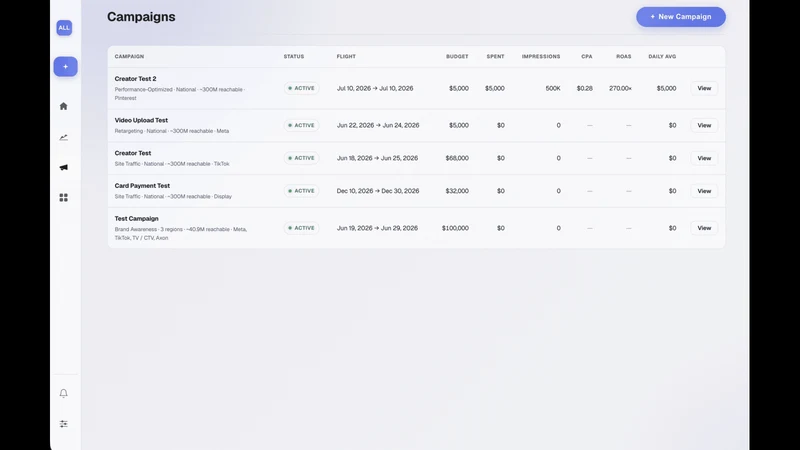This screenshot has width=800, height=450.
Task: Click Active status badge for Card Payment Test
Action: coord(301,191)
